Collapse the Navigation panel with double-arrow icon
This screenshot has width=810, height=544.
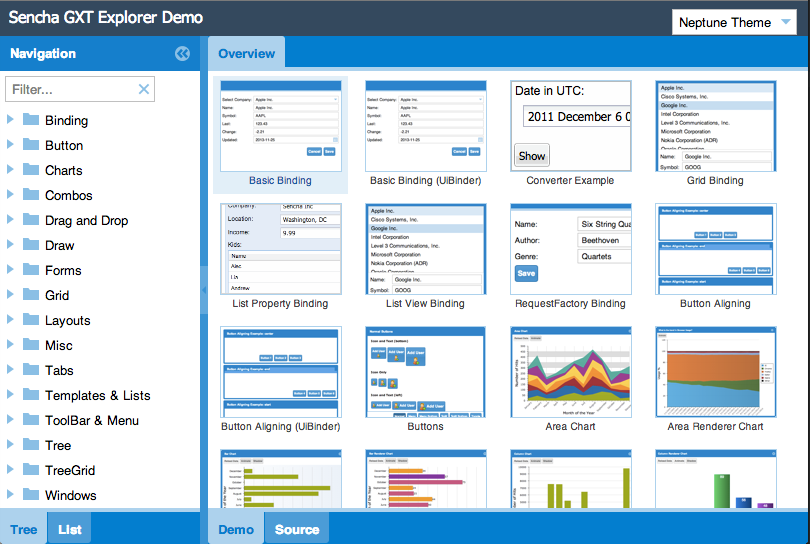182,54
